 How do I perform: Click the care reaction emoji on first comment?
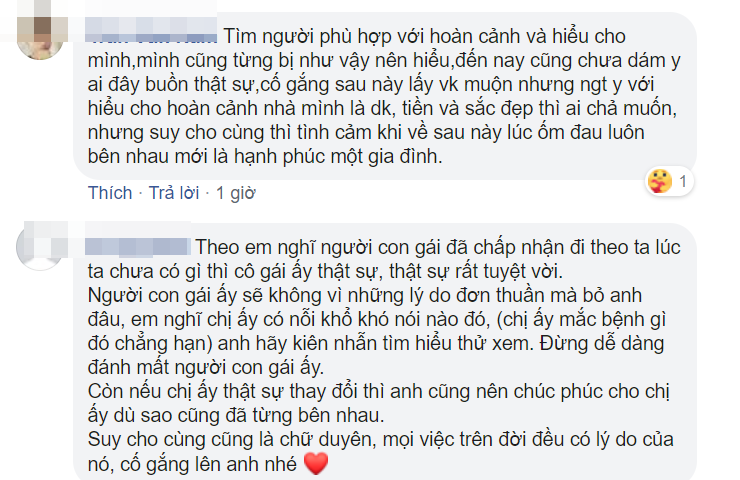click(x=660, y=181)
